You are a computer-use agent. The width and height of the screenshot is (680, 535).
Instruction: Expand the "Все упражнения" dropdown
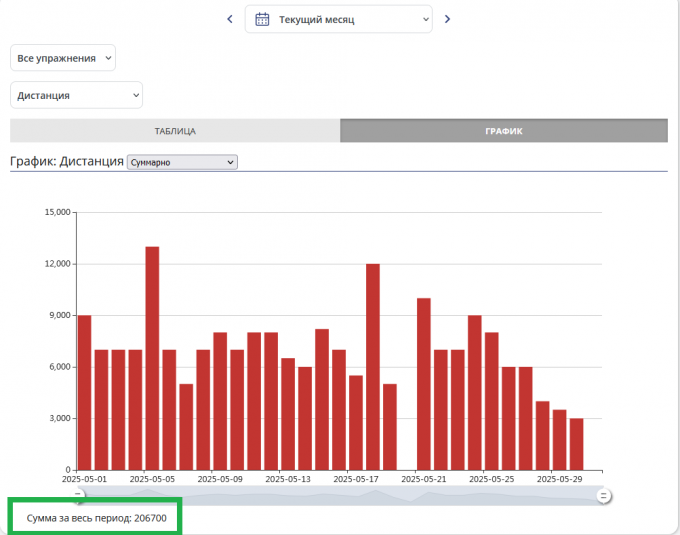pyautogui.click(x=63, y=58)
